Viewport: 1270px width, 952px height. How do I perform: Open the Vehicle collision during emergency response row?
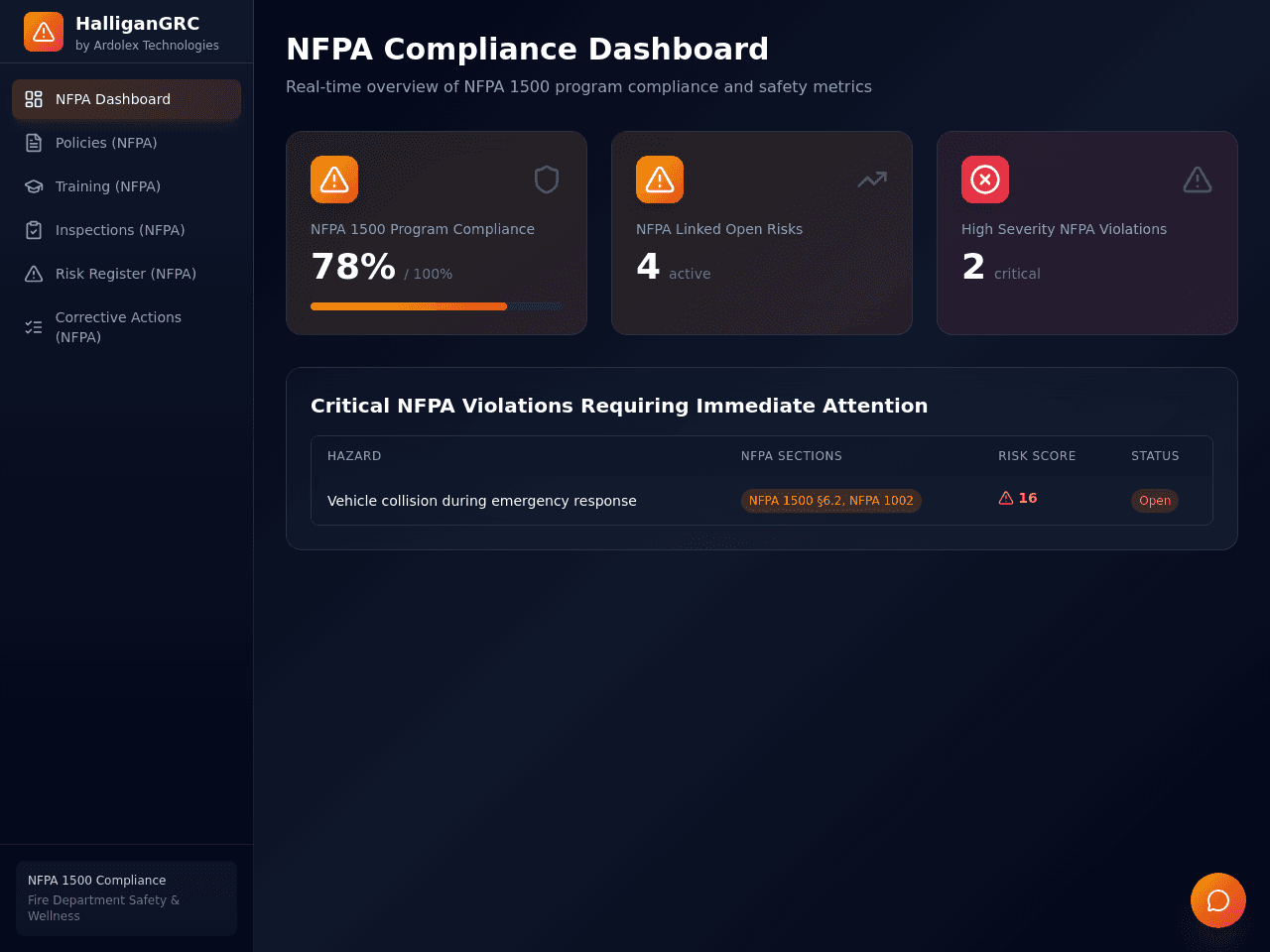(x=762, y=501)
